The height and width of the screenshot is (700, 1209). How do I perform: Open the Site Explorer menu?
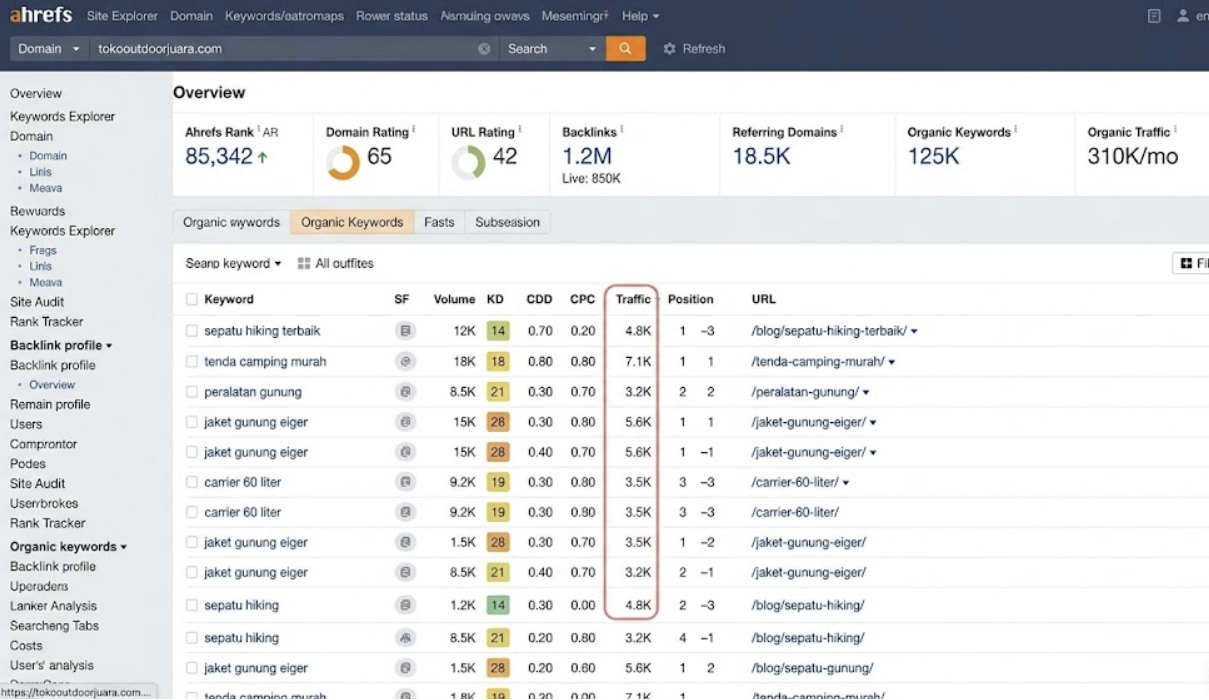tap(122, 16)
